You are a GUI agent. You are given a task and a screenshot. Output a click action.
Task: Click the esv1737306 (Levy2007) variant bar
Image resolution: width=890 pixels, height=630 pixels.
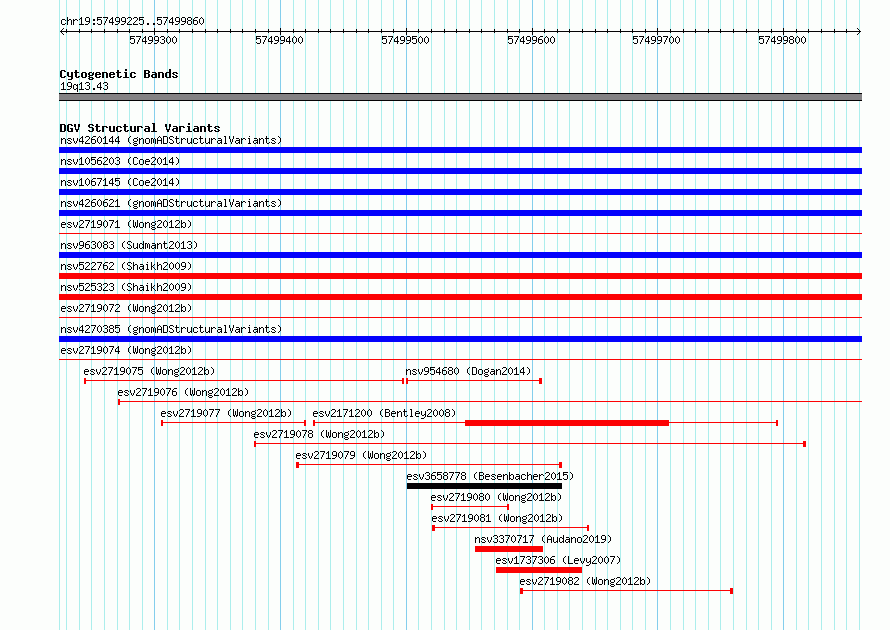pos(539,570)
